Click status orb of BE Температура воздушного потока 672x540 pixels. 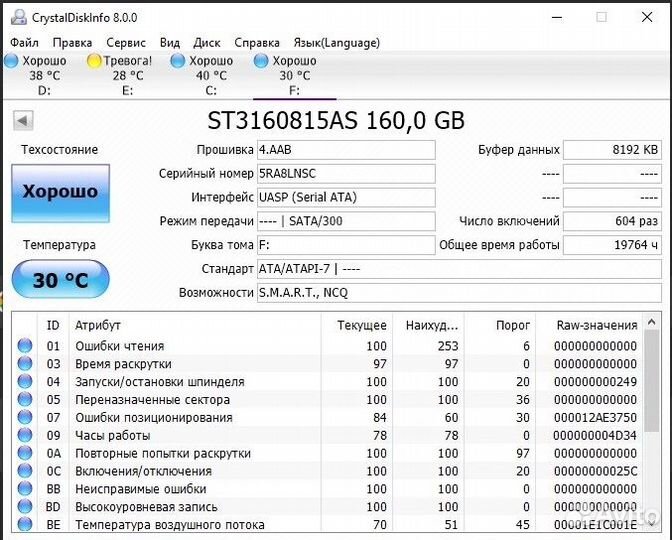click(25, 524)
